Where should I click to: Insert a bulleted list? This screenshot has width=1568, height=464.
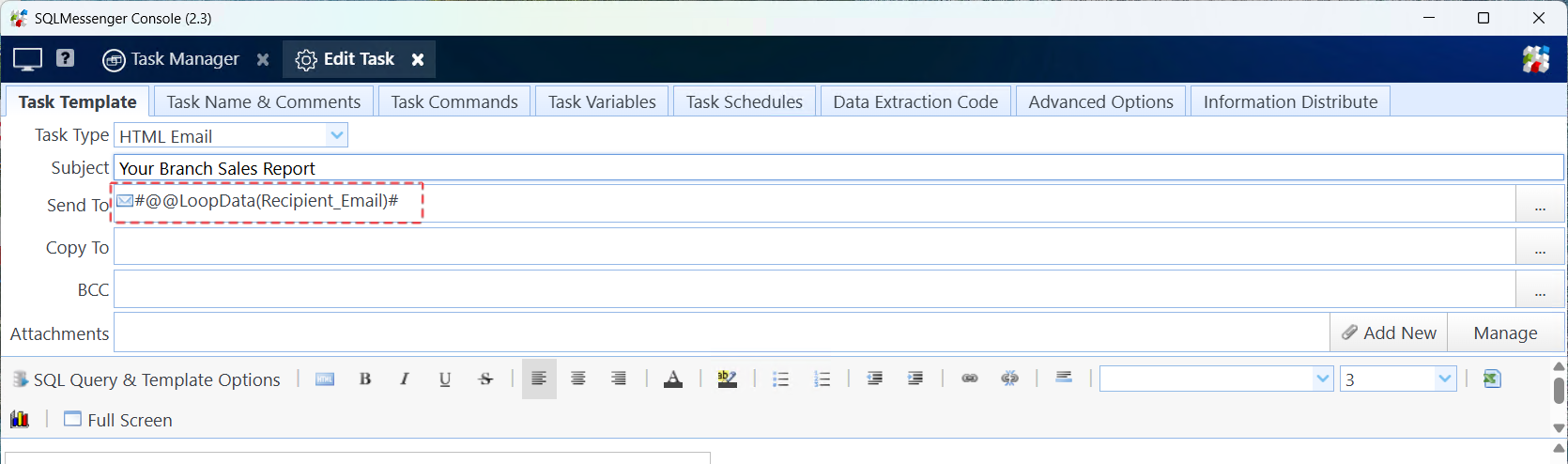(x=780, y=379)
